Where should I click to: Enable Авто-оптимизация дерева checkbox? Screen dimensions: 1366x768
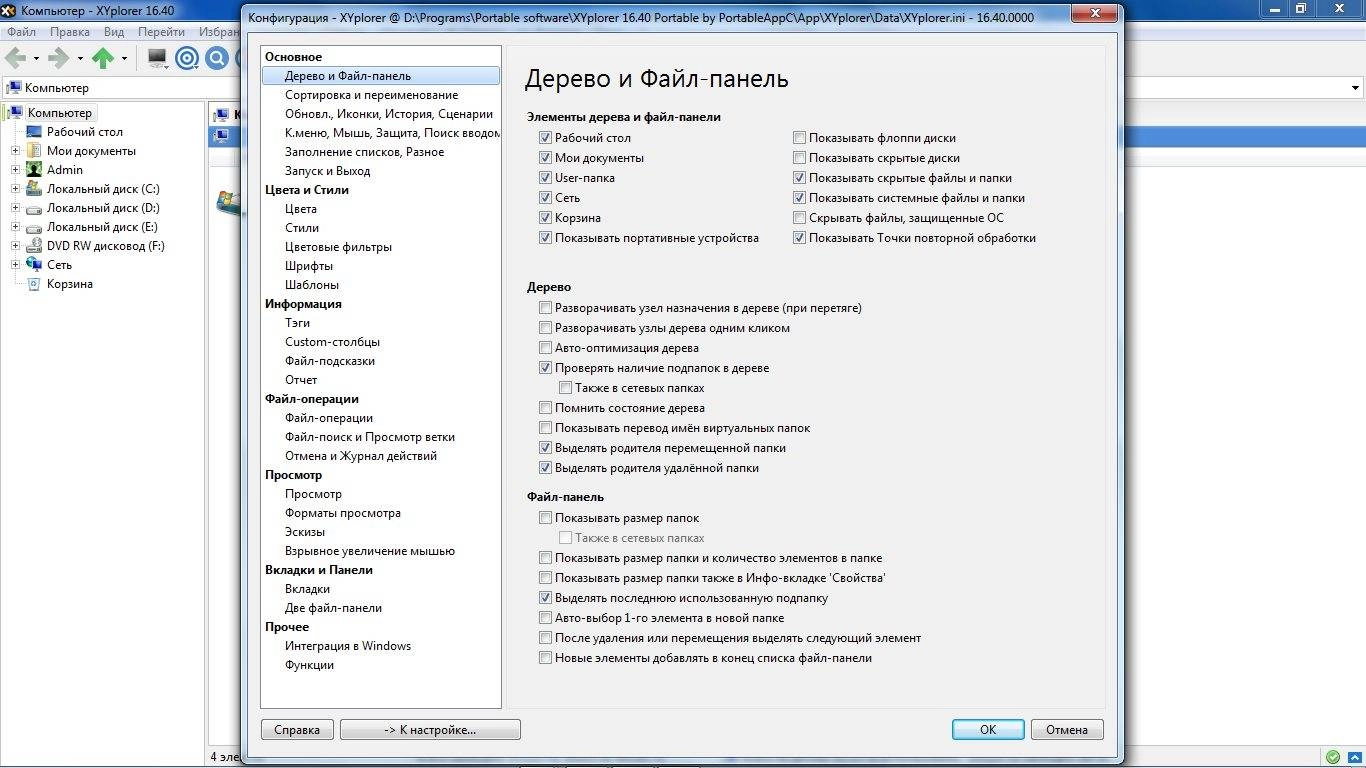545,348
